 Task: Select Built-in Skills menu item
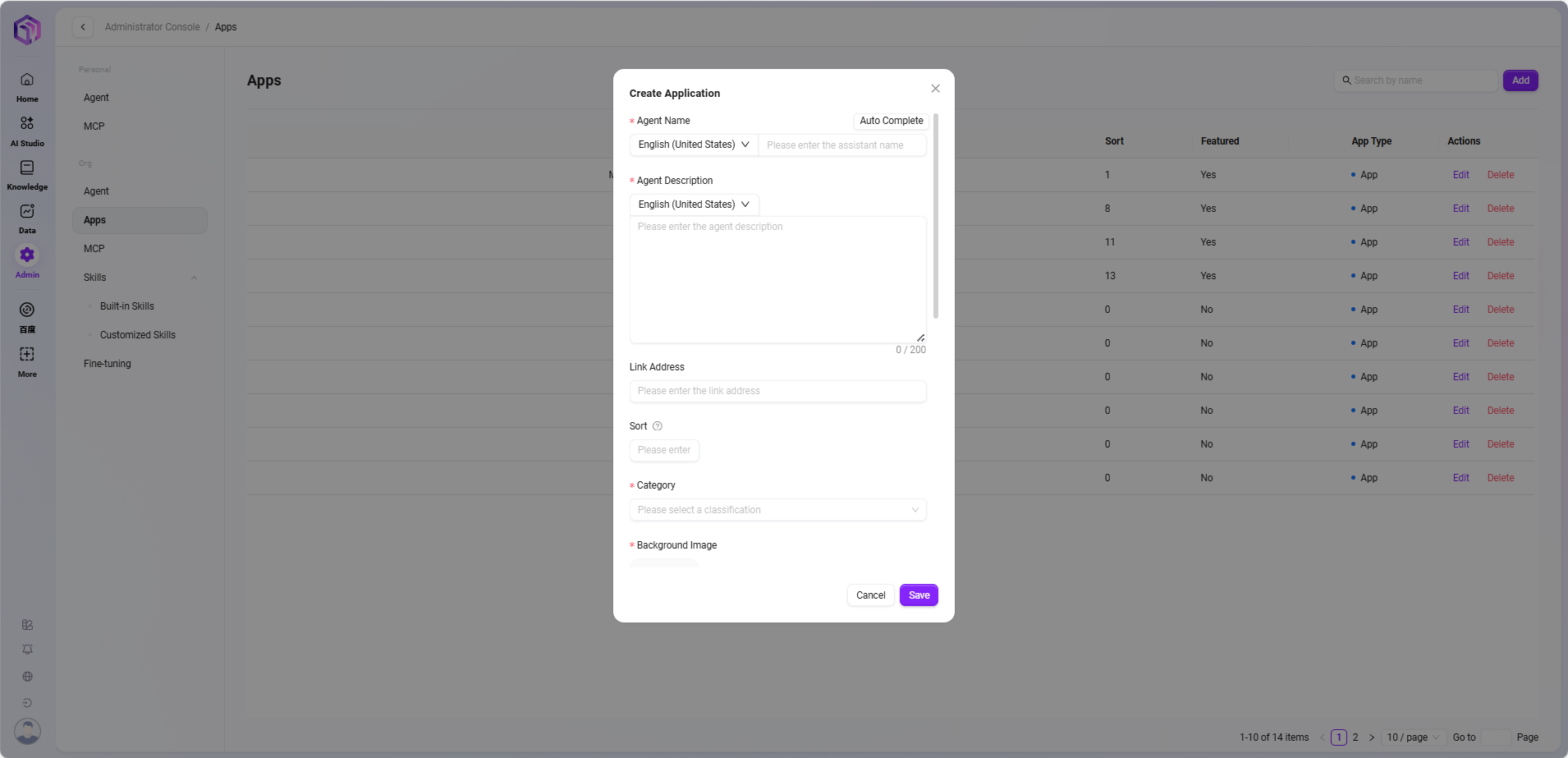click(127, 306)
